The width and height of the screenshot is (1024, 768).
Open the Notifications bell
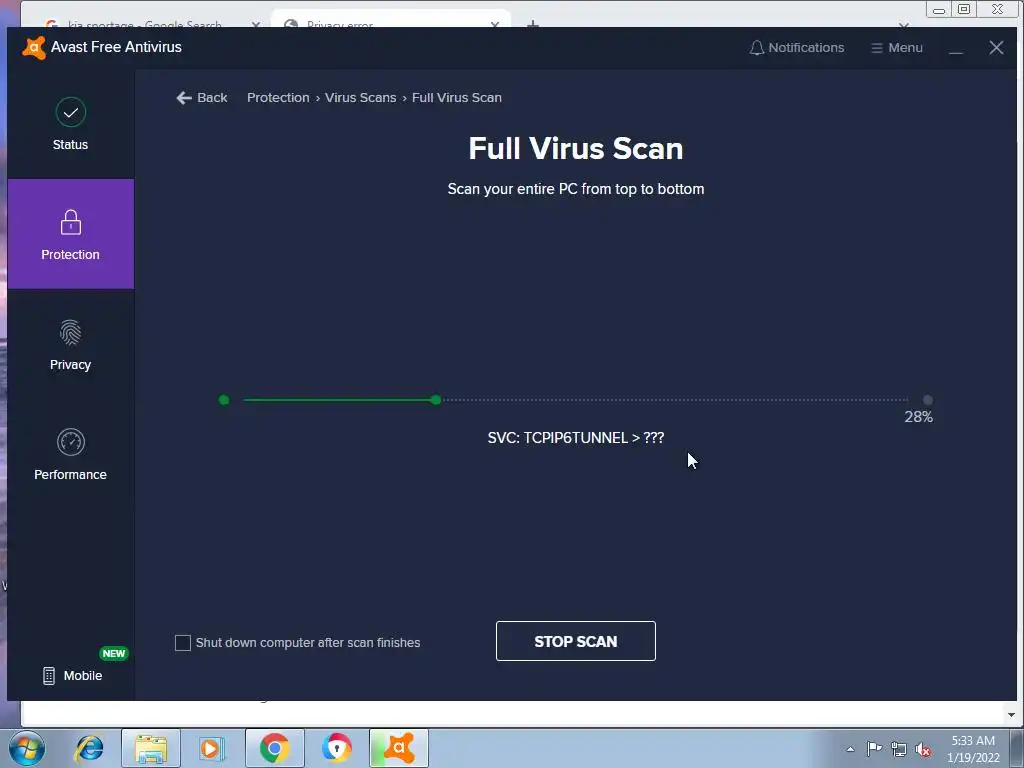(797, 48)
